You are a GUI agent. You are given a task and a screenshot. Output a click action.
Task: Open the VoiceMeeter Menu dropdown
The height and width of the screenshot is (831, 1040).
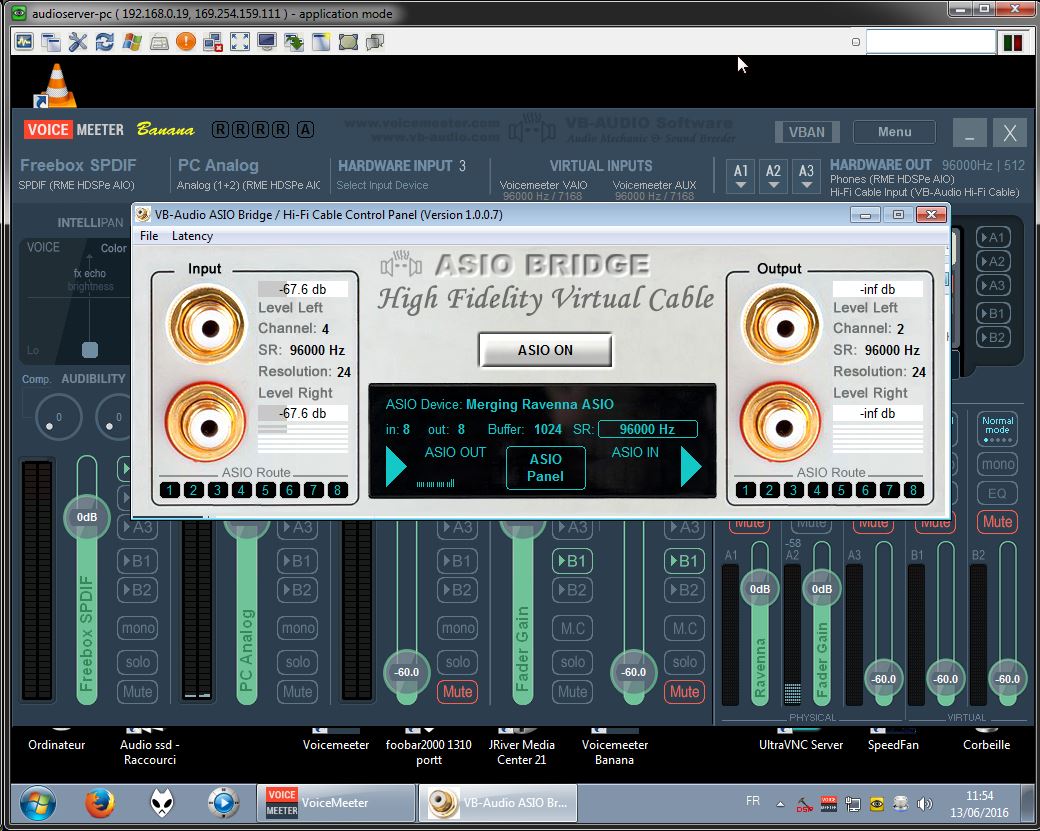tap(893, 131)
